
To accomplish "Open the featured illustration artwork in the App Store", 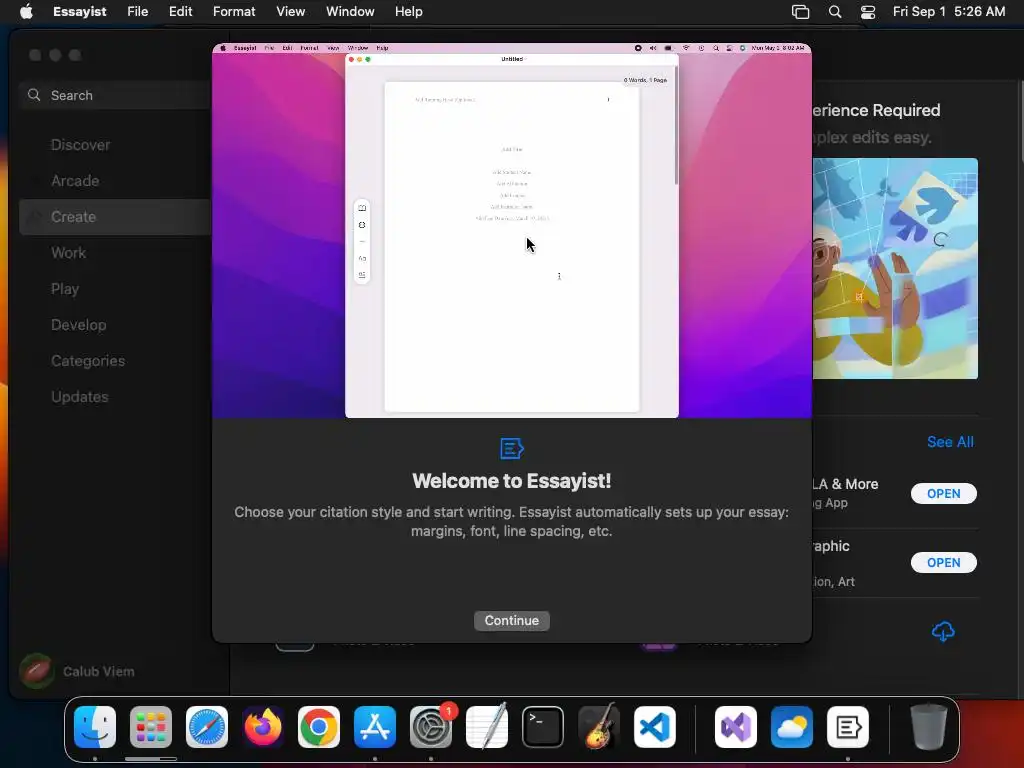I will [x=895, y=268].
